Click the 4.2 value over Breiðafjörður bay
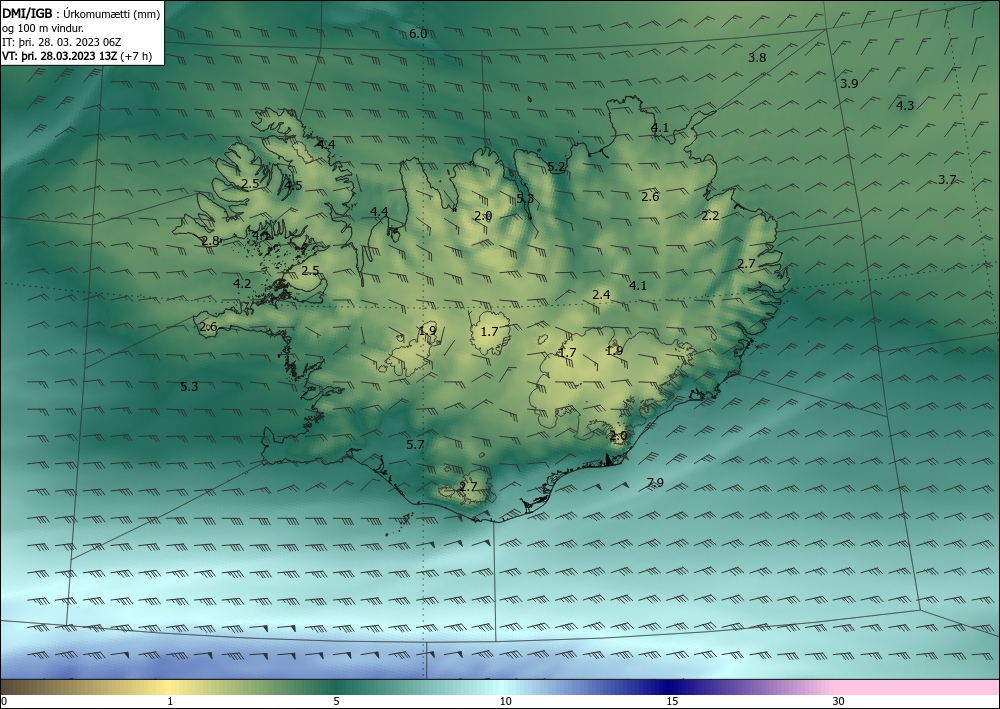The height and width of the screenshot is (709, 1000). tap(242, 284)
